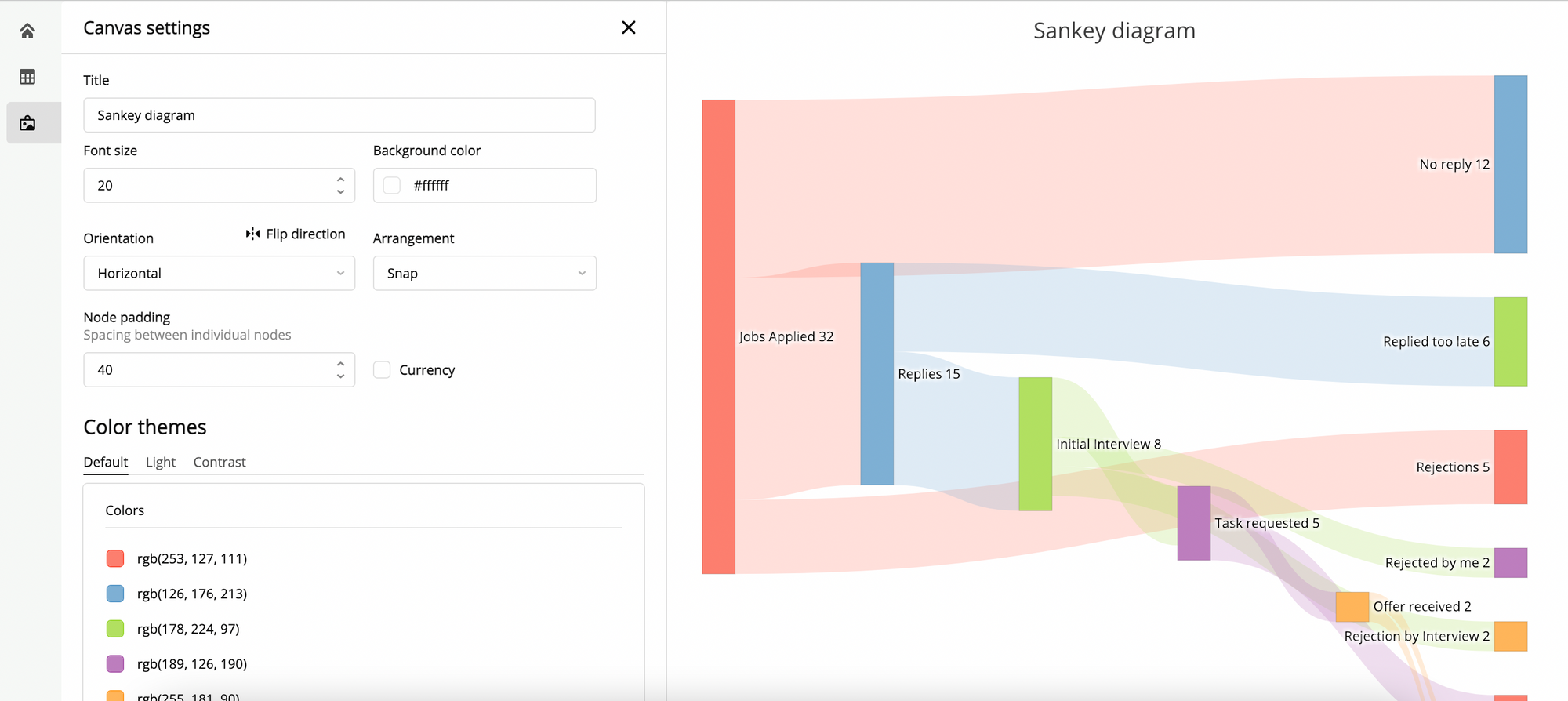Open the Arrangement Snap dropdown
1568x701 pixels.
click(x=485, y=274)
